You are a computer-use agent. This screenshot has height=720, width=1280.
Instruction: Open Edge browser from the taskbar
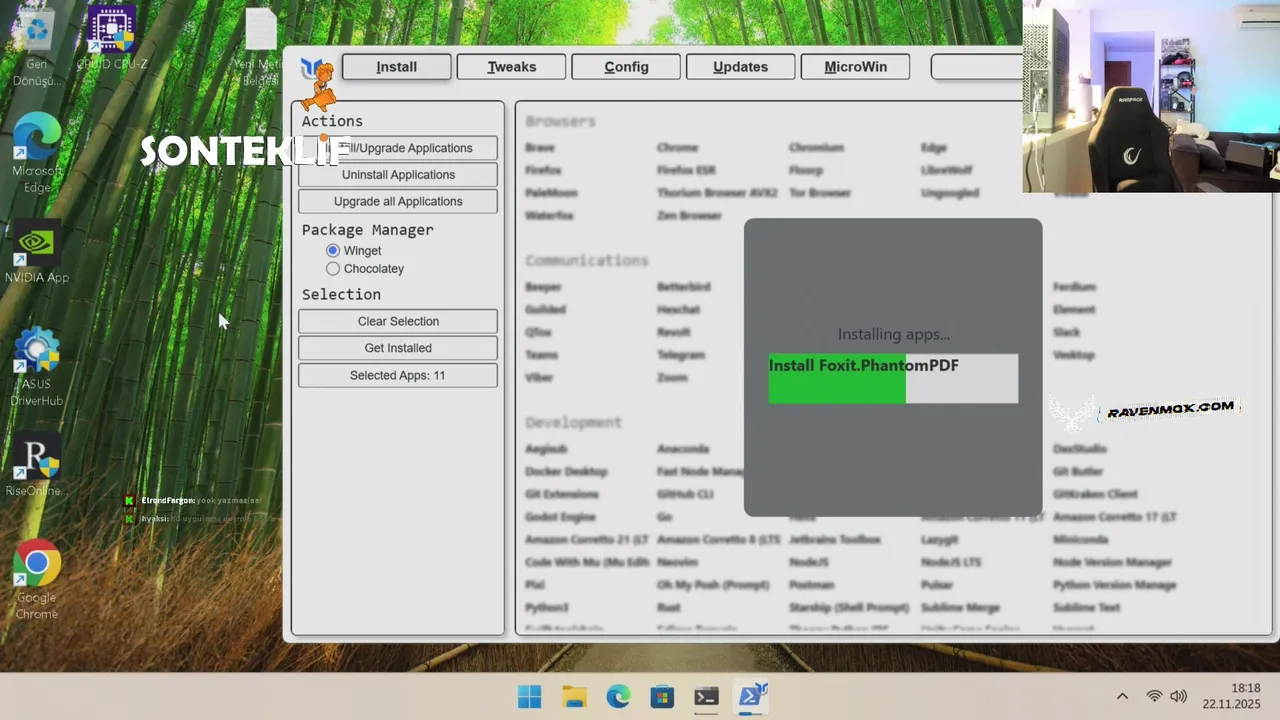click(x=618, y=697)
